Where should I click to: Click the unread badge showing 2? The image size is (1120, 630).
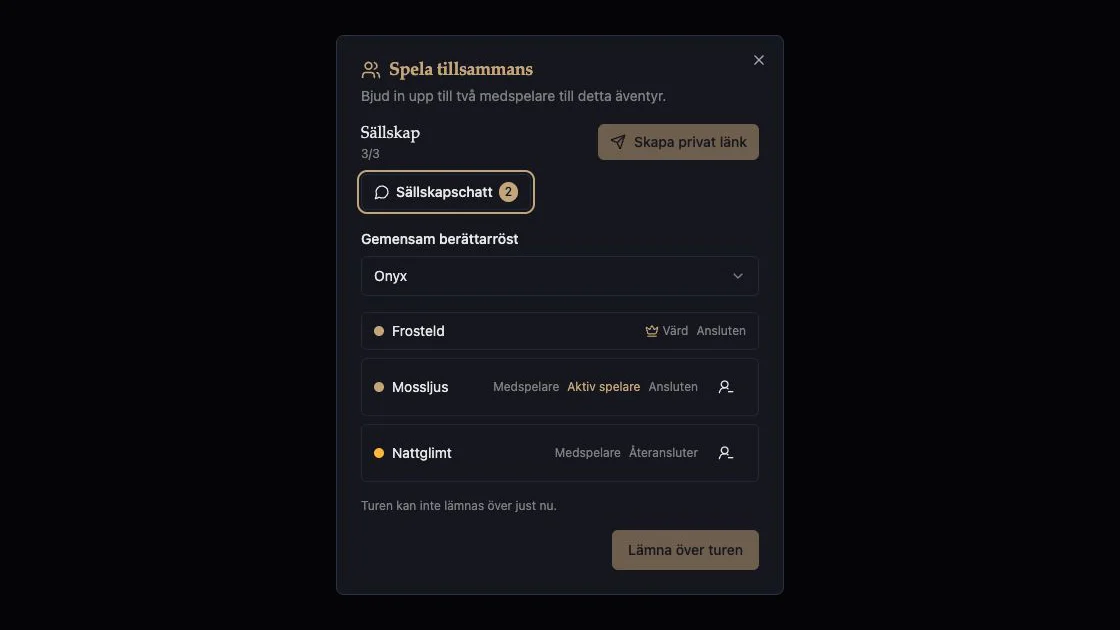(x=508, y=192)
